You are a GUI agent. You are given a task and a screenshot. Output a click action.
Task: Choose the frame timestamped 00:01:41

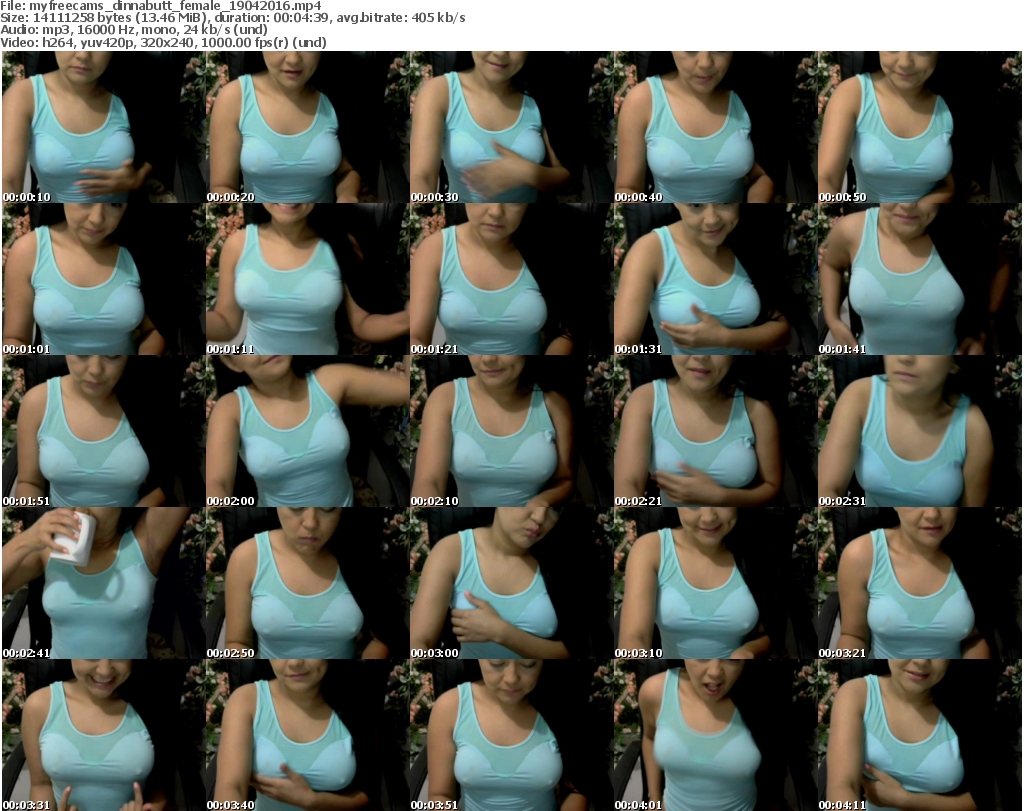920,279
